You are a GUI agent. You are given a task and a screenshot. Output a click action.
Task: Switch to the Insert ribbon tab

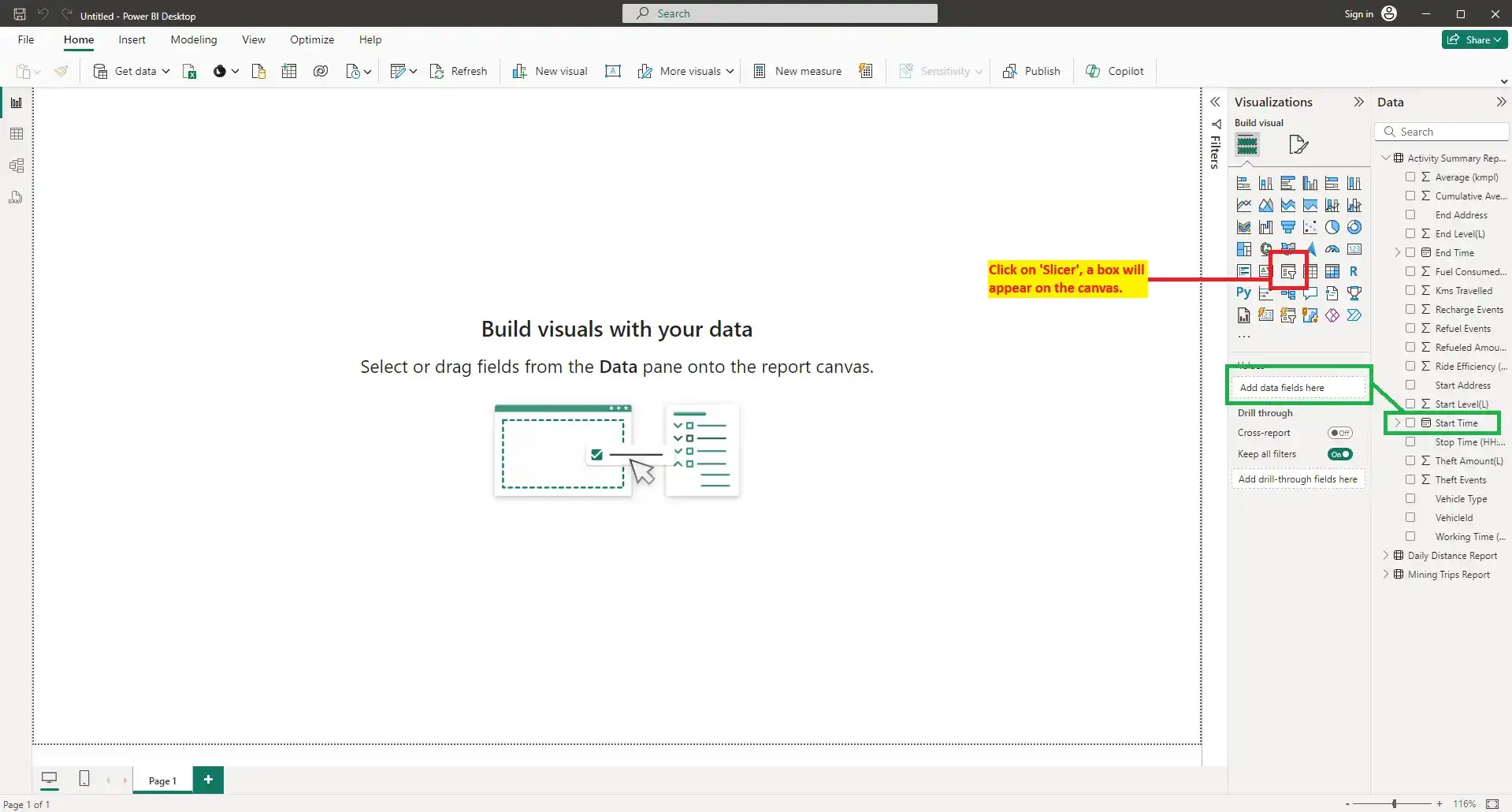tap(132, 40)
